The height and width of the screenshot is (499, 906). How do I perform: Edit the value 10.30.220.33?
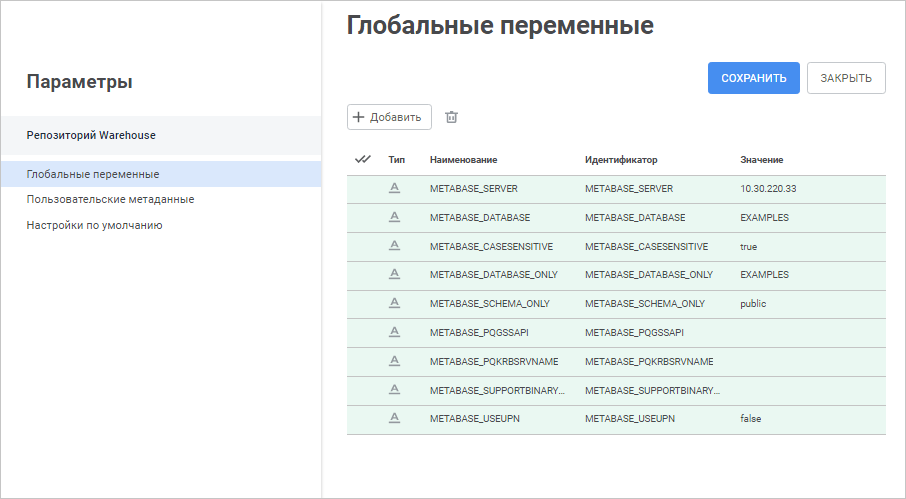pos(768,189)
